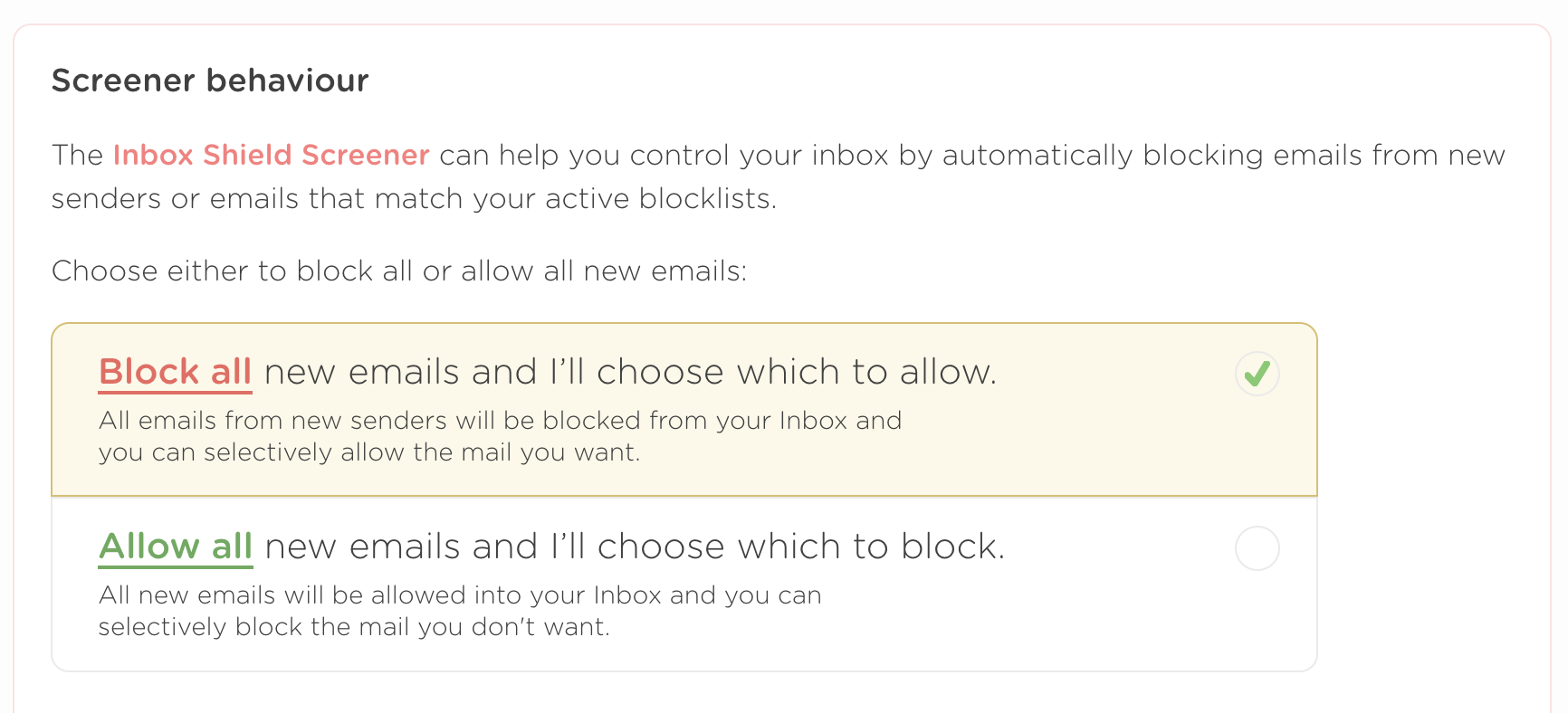Click "you can selectively allow the mail" line
Image resolution: width=1568 pixels, height=713 pixels.
point(368,452)
